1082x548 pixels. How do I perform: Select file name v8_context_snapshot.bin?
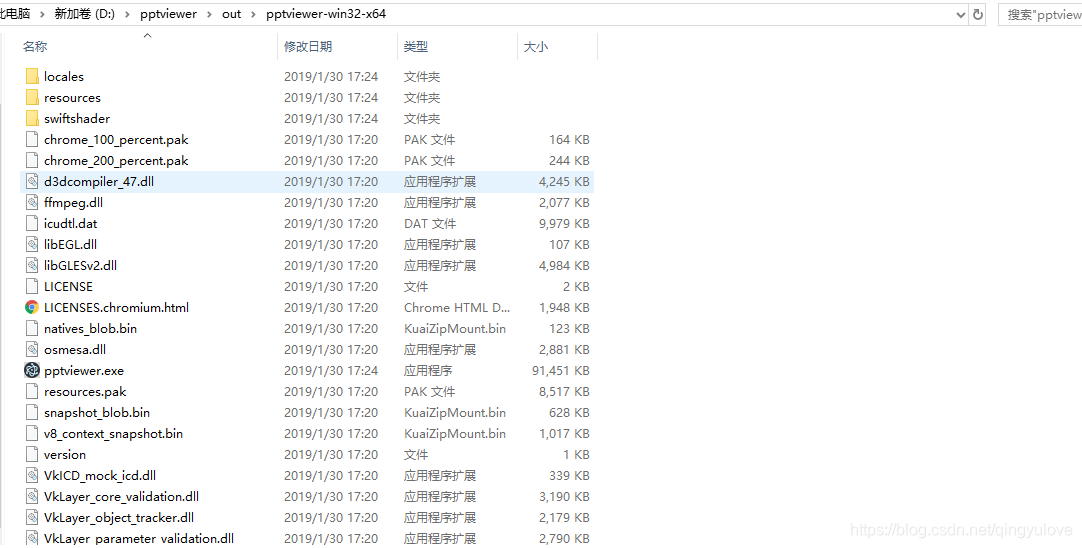click(x=113, y=433)
